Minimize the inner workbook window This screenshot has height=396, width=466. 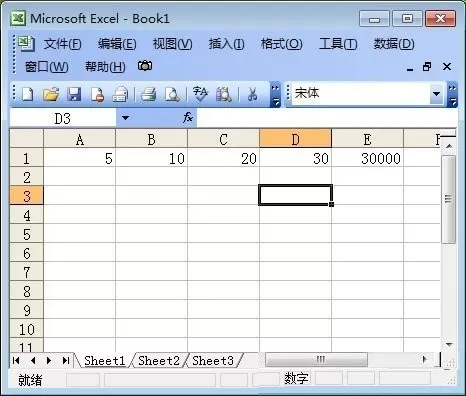click(410, 68)
